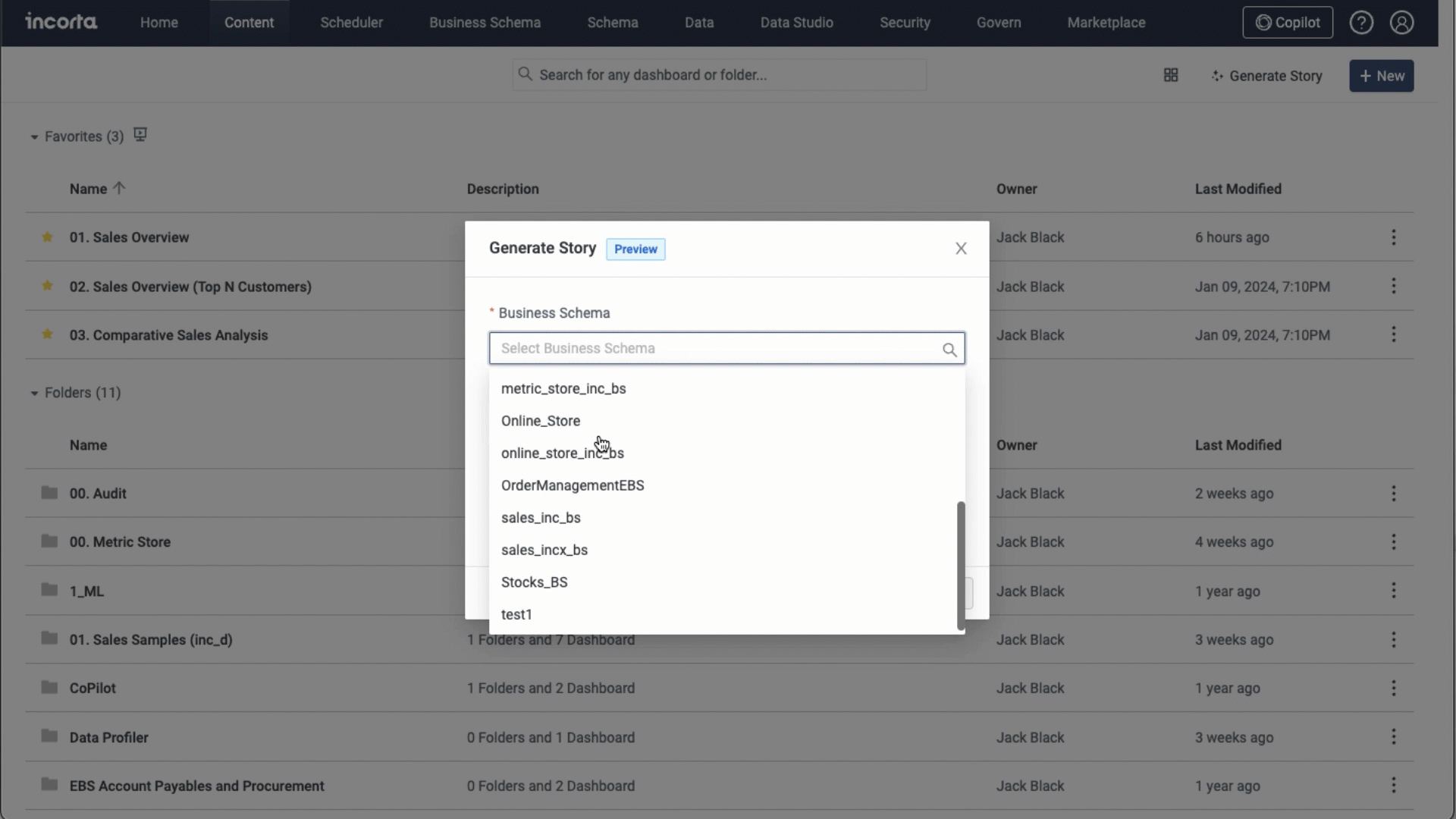This screenshot has width=1456, height=819.
Task: Click the + New button
Action: (x=1381, y=76)
